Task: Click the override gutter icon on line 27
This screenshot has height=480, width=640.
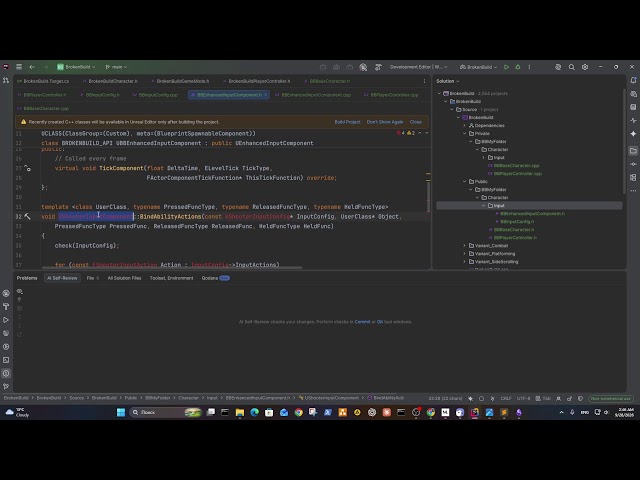Action: point(27,168)
